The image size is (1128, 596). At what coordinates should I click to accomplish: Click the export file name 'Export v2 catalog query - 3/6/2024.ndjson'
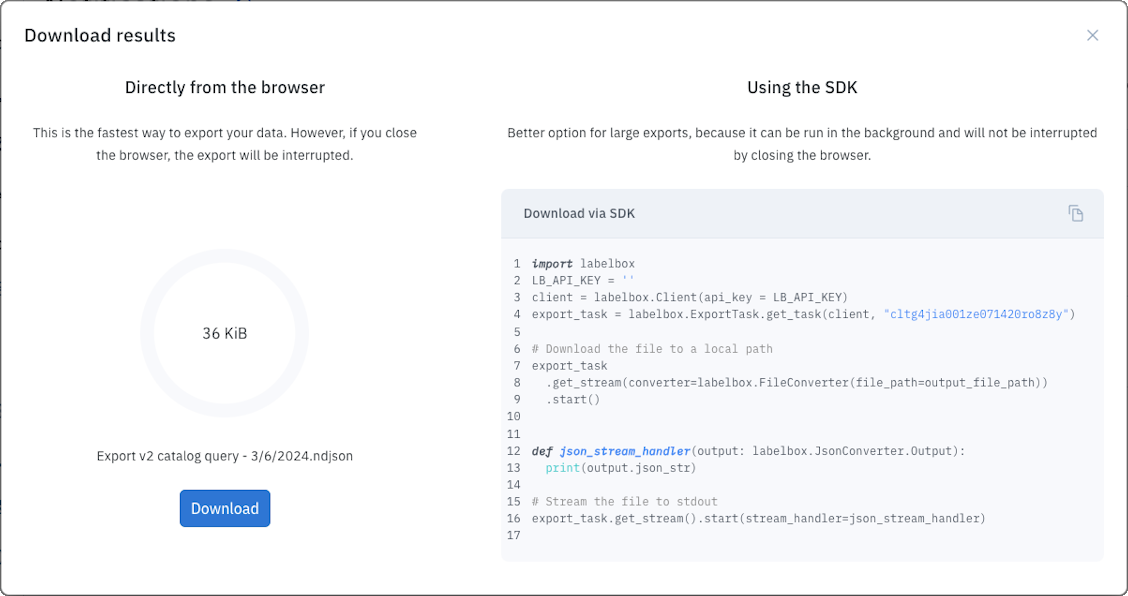[224, 456]
